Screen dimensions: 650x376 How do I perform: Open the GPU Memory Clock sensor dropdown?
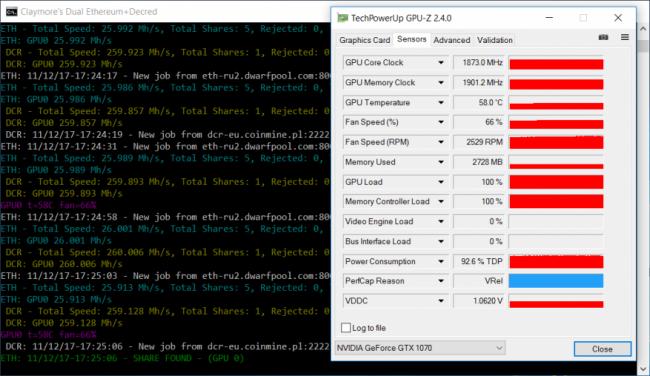click(x=441, y=82)
